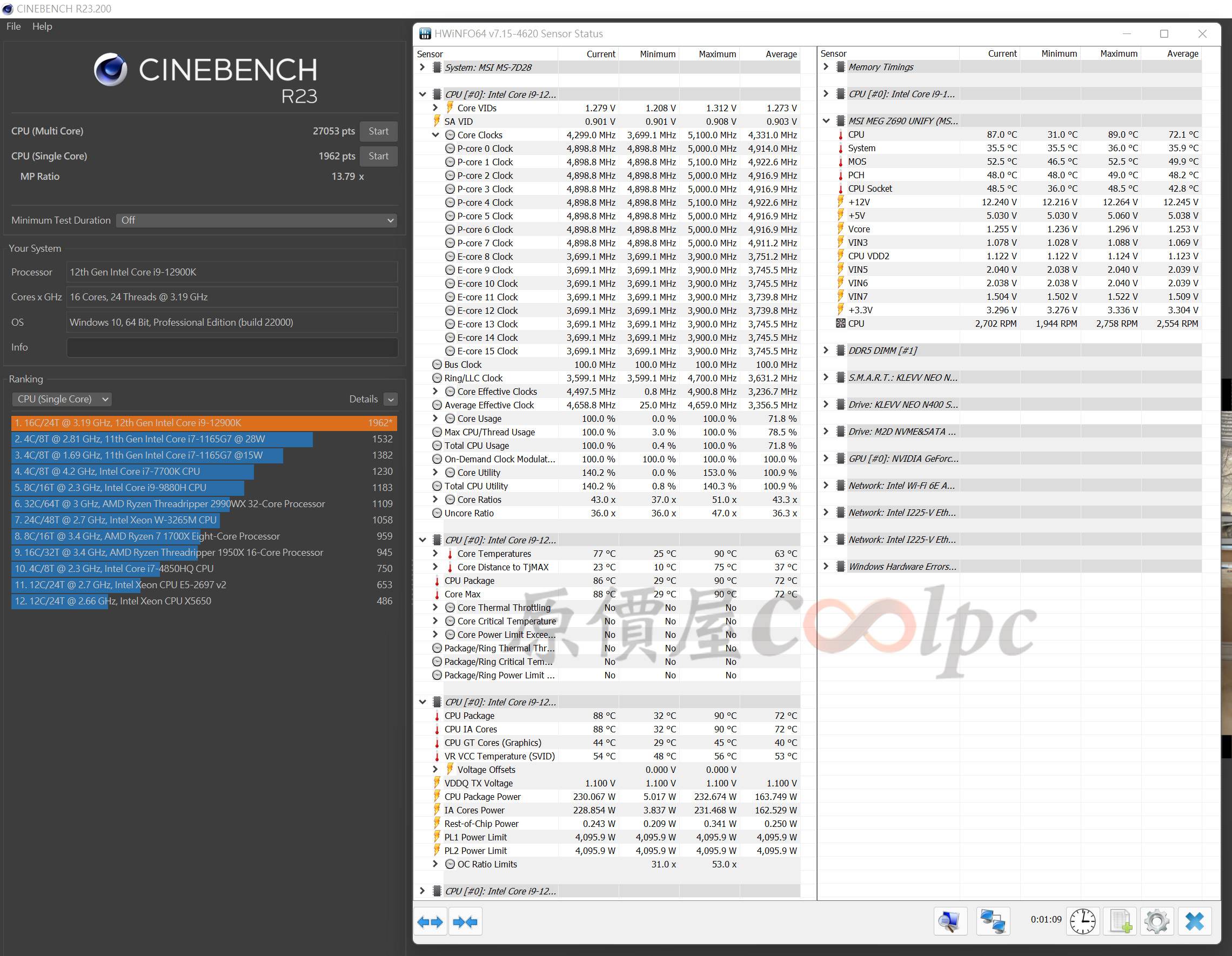Click the Vcore voltage bolt icon
This screenshot has height=956, width=1232.
click(840, 228)
